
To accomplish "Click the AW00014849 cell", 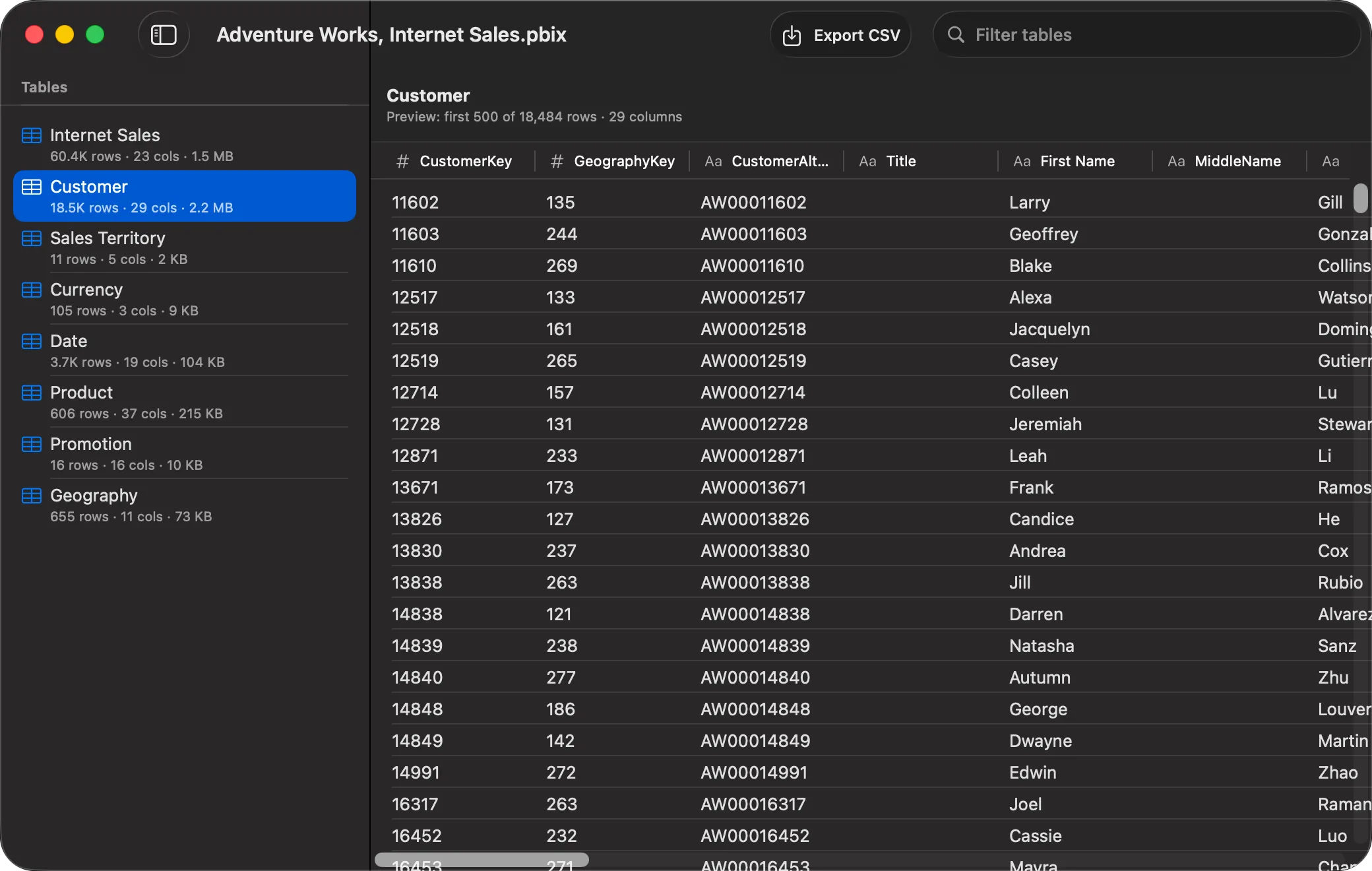I will click(755, 741).
